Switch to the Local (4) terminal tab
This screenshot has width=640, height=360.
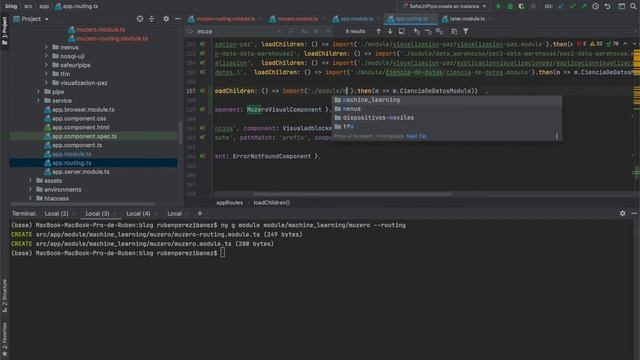138,213
